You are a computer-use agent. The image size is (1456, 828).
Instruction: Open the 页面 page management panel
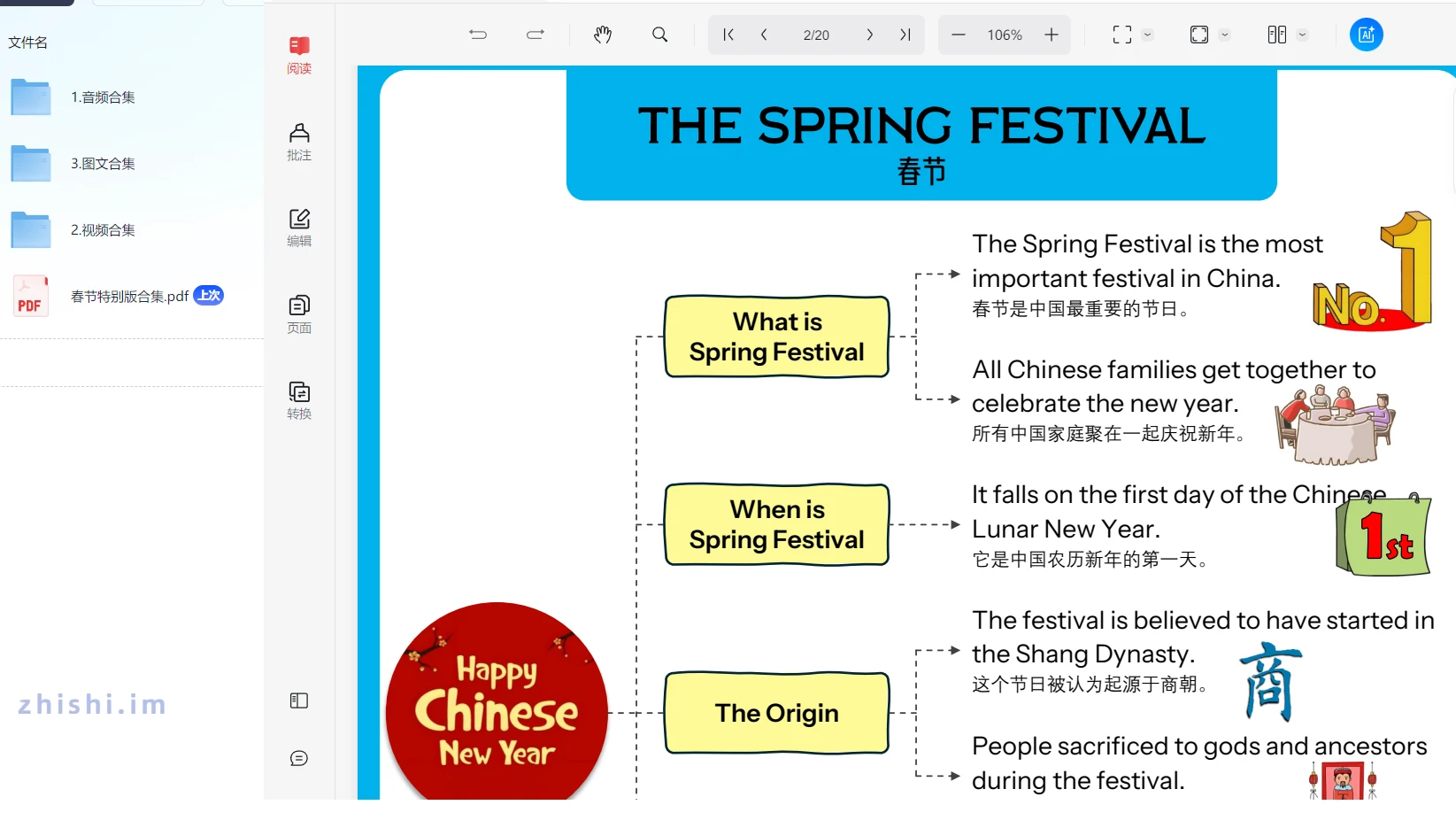pos(299,314)
